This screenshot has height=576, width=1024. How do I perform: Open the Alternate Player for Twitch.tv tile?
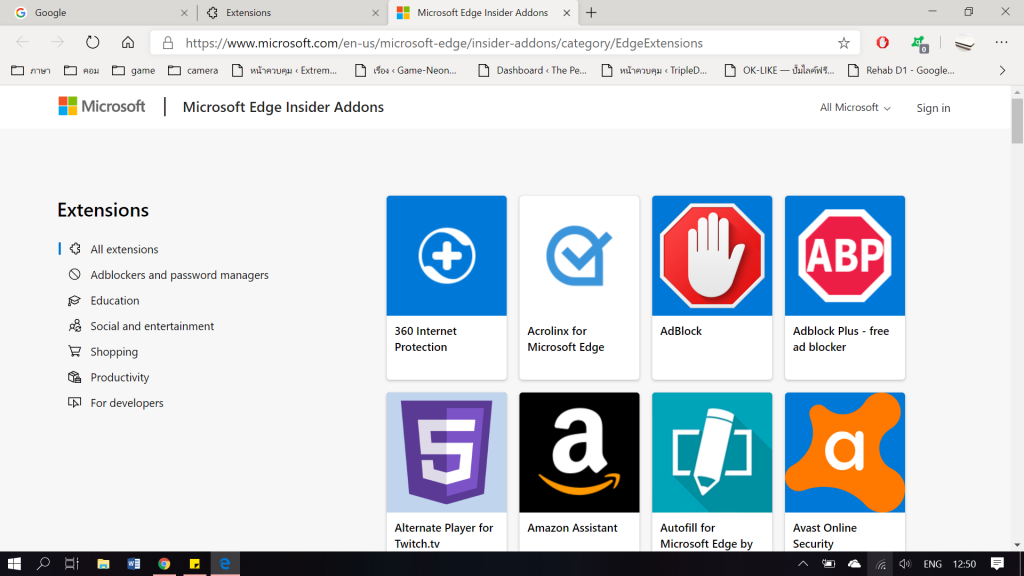click(447, 453)
